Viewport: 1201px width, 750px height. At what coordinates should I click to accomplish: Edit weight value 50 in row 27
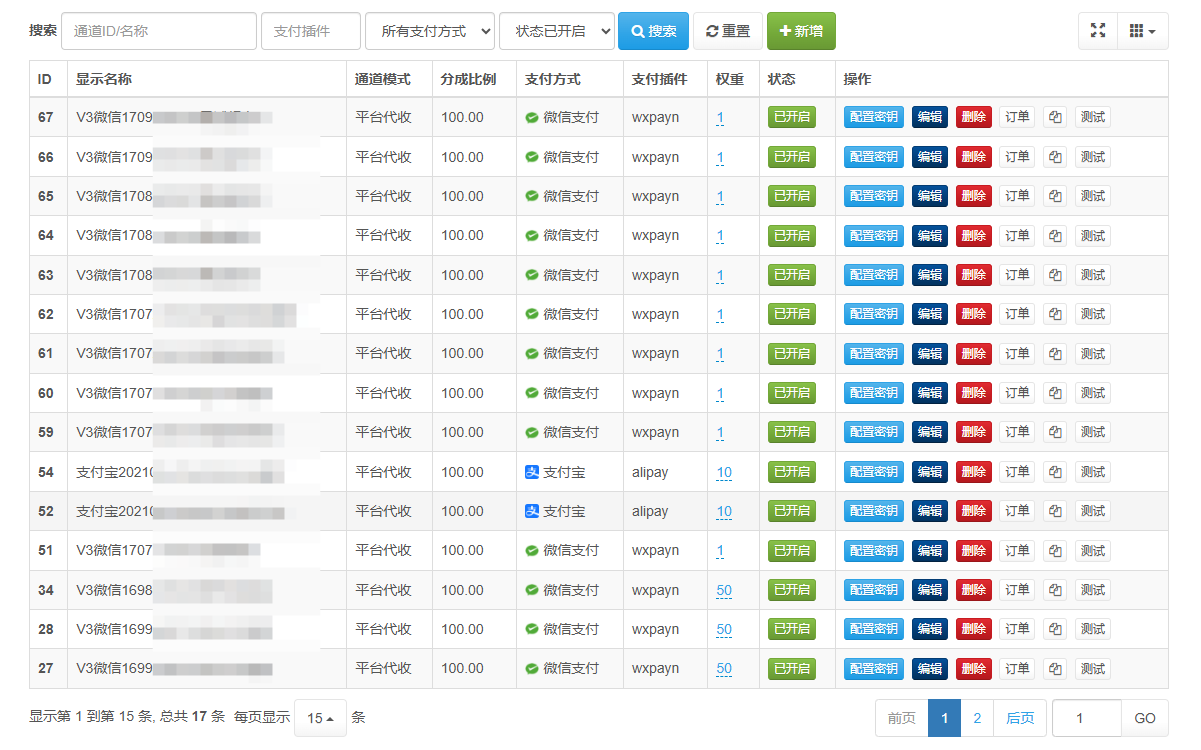coord(724,670)
